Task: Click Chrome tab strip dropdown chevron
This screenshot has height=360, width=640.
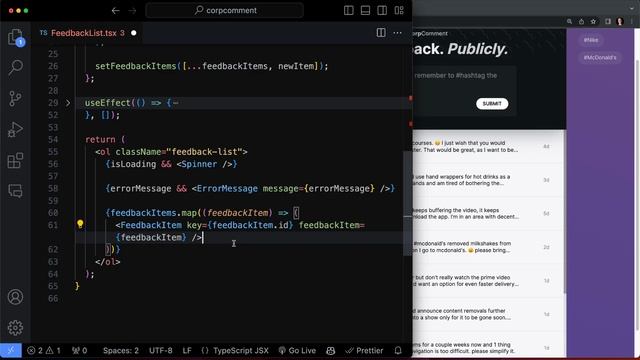Action: tap(631, 8)
